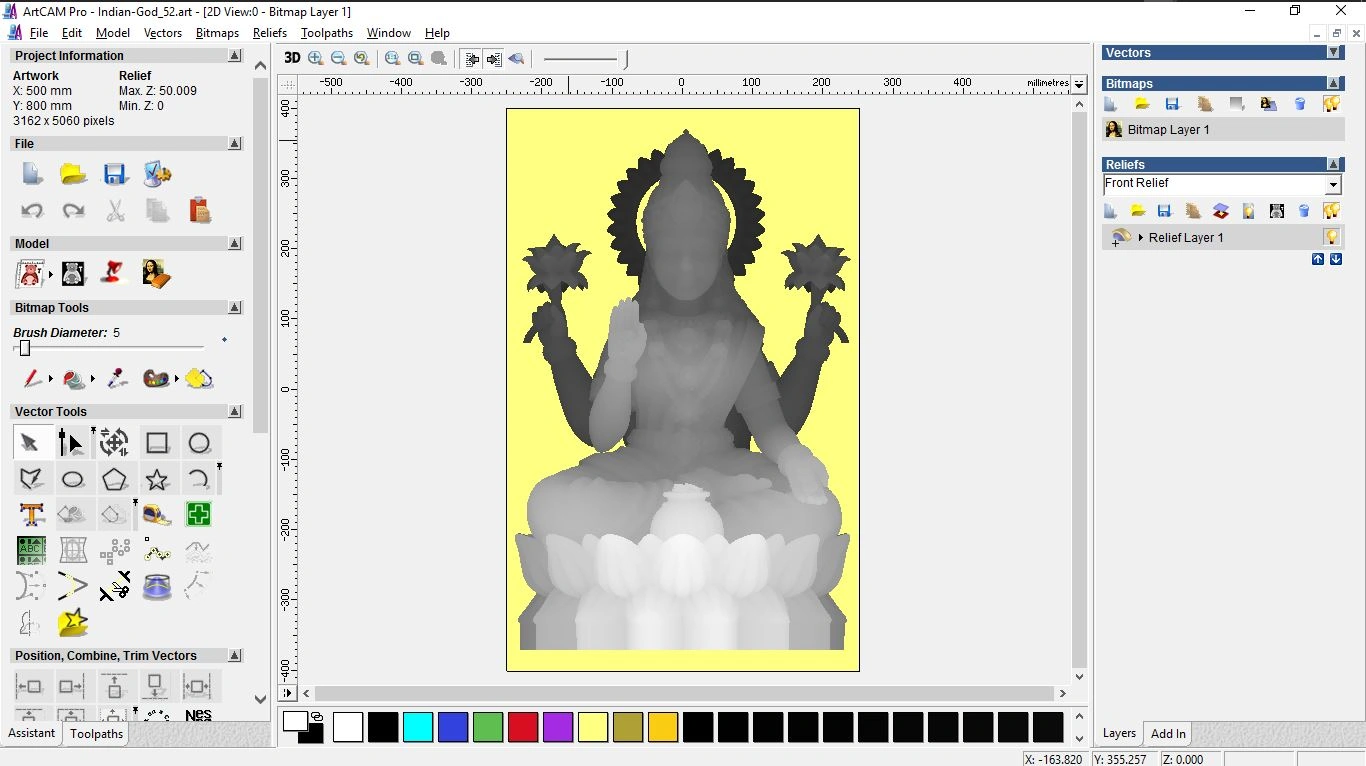Click the Transform Vectors tool
The image size is (1366, 766).
click(x=114, y=442)
